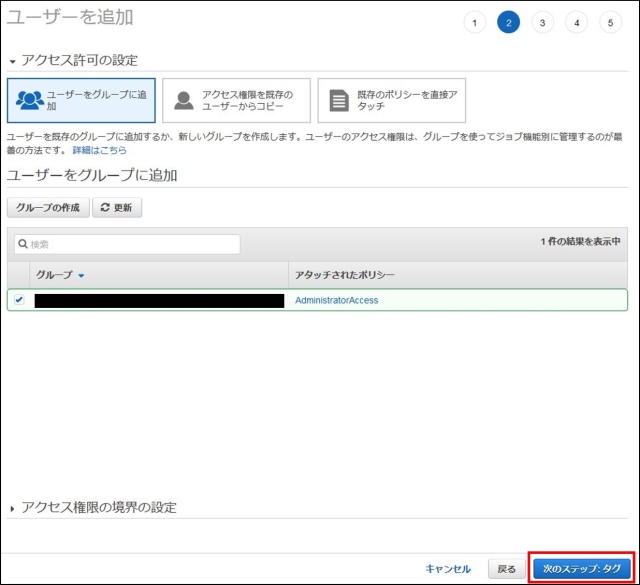Proceed with 次のステップ: タグ button
640x585 pixels.
tap(581, 568)
